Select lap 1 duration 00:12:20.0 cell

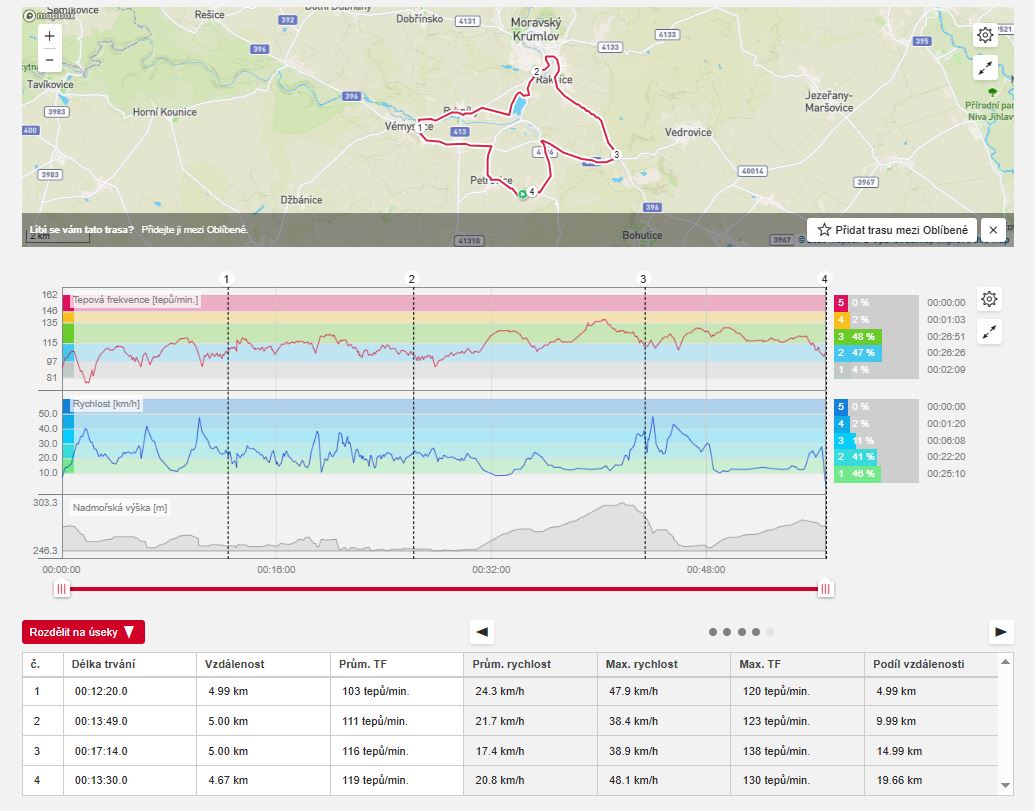[130, 692]
